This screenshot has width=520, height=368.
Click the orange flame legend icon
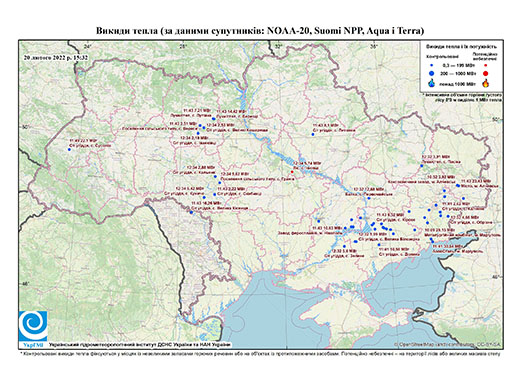pos(486,83)
